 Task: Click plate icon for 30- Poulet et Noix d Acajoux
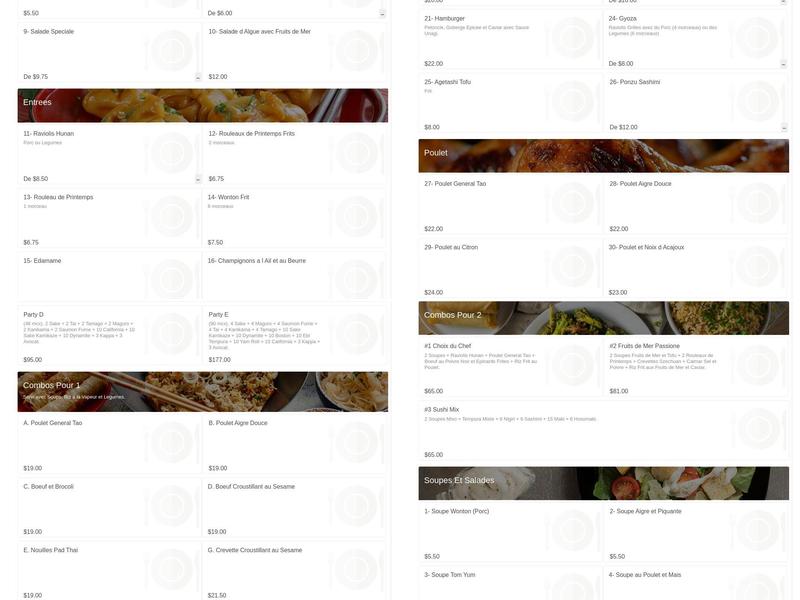coord(758,266)
